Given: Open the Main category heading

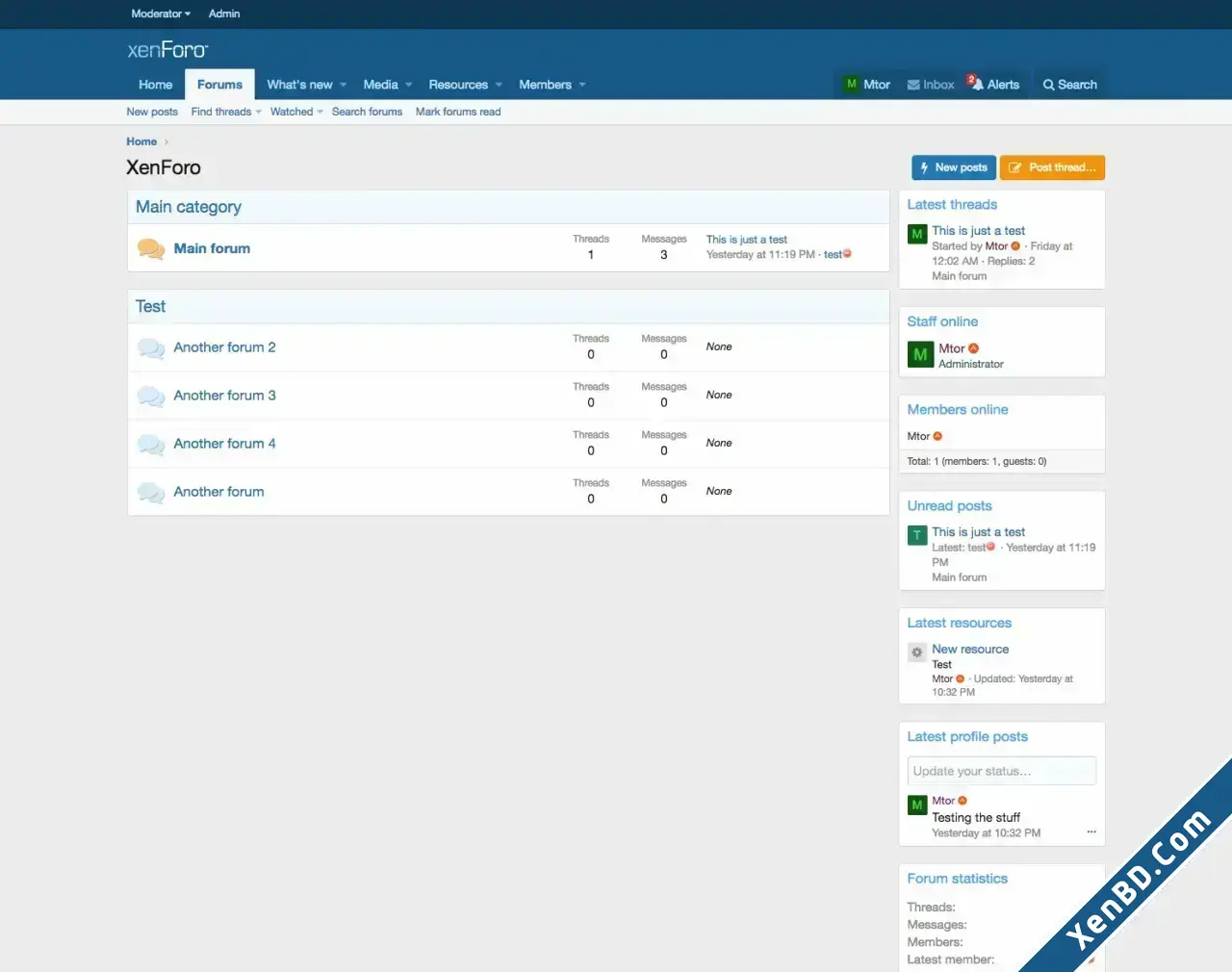Looking at the screenshot, I should 189,207.
